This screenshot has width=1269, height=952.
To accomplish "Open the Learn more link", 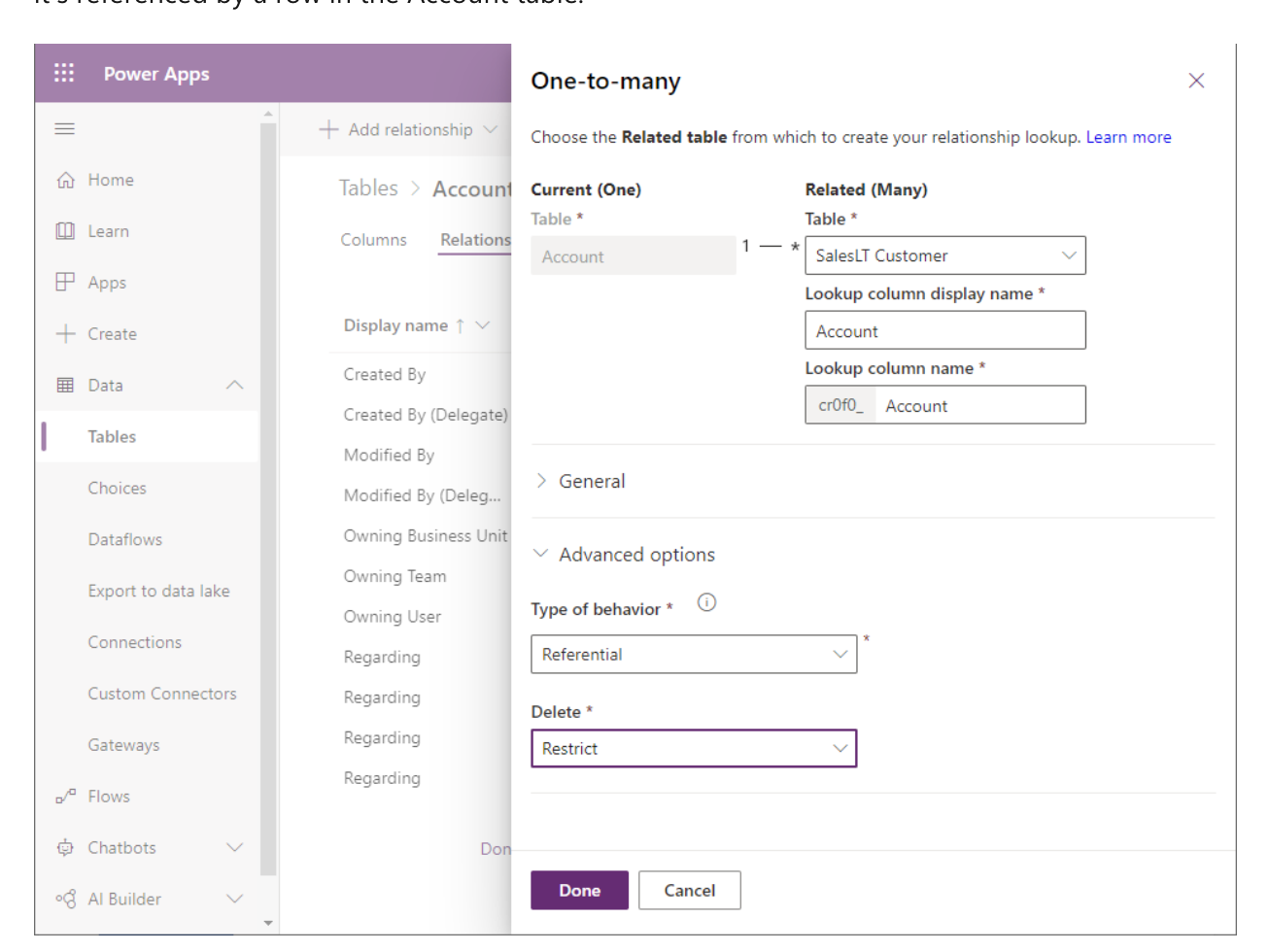I will click(x=1128, y=137).
